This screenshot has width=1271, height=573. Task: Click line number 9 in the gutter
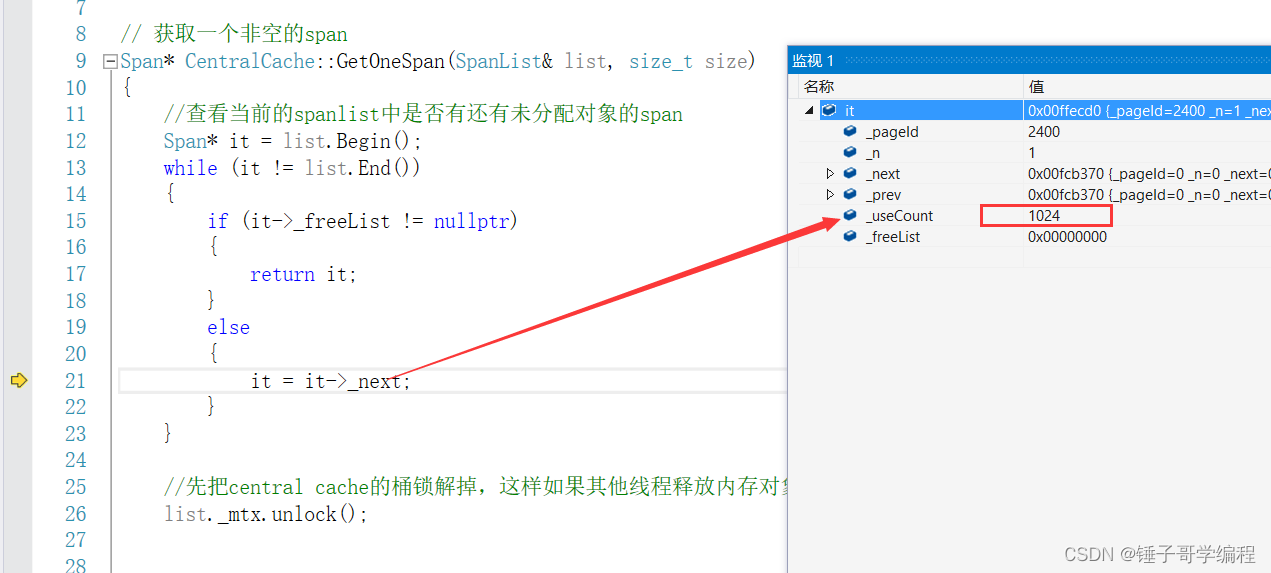coord(81,62)
